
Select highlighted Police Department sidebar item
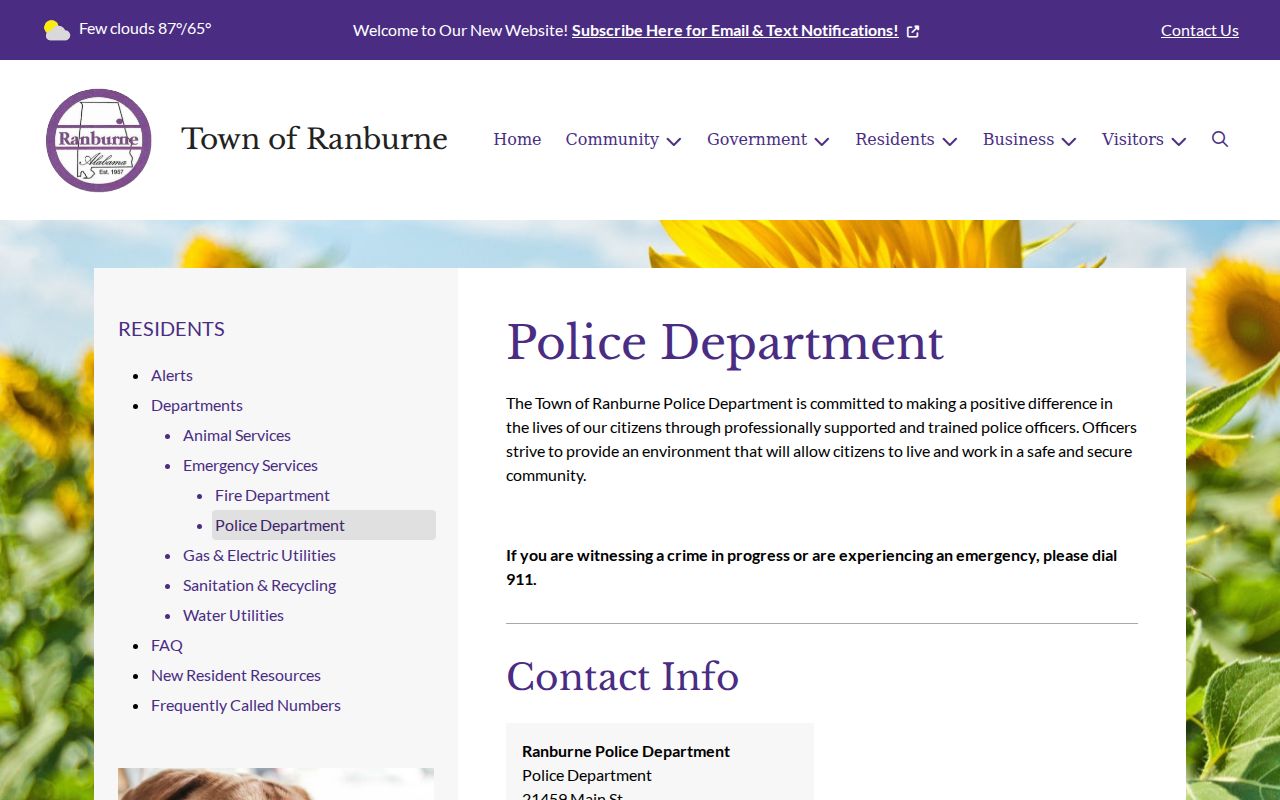(324, 525)
